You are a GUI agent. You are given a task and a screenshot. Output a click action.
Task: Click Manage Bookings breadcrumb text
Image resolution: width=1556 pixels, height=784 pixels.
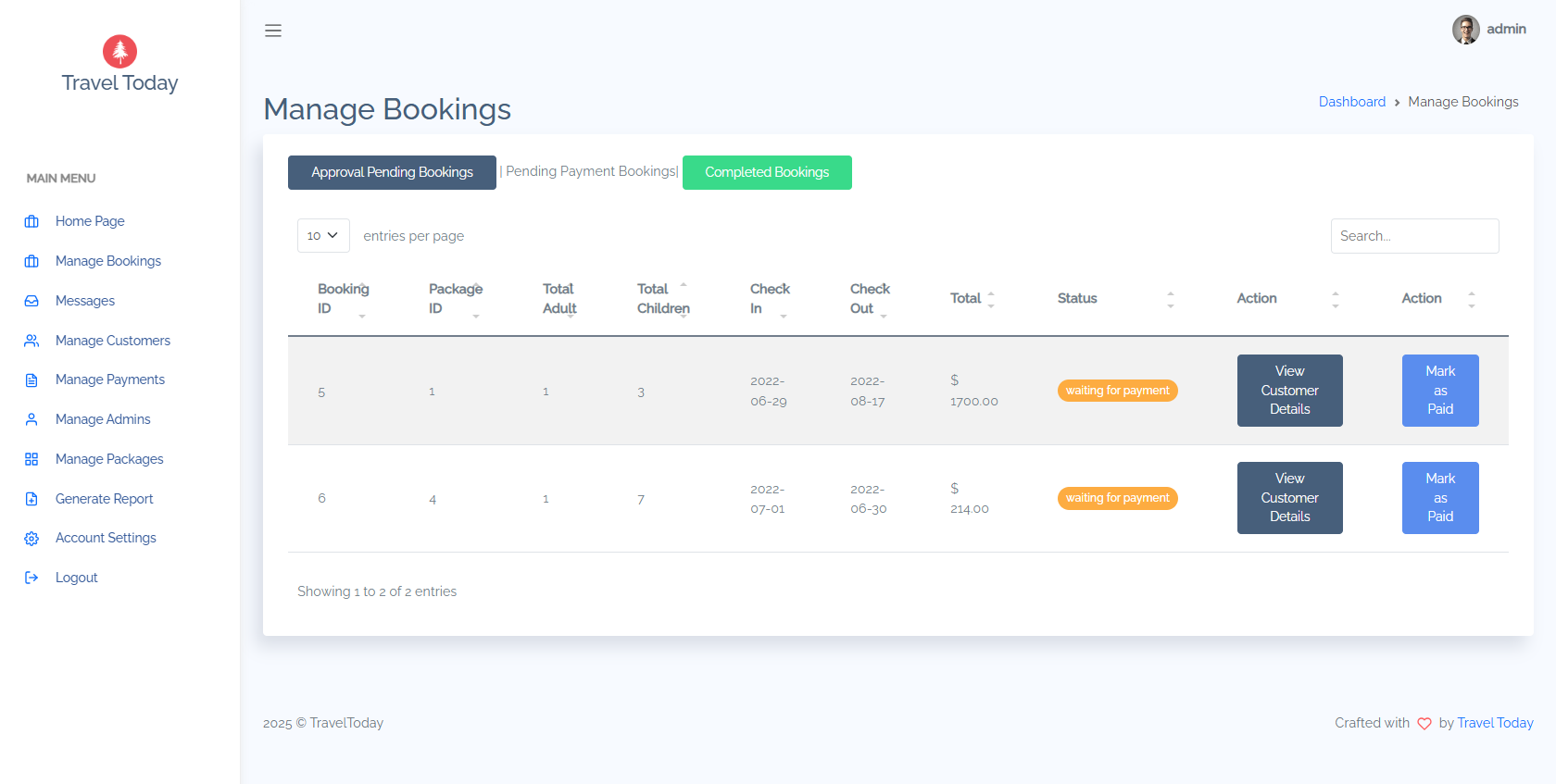pyautogui.click(x=1463, y=102)
